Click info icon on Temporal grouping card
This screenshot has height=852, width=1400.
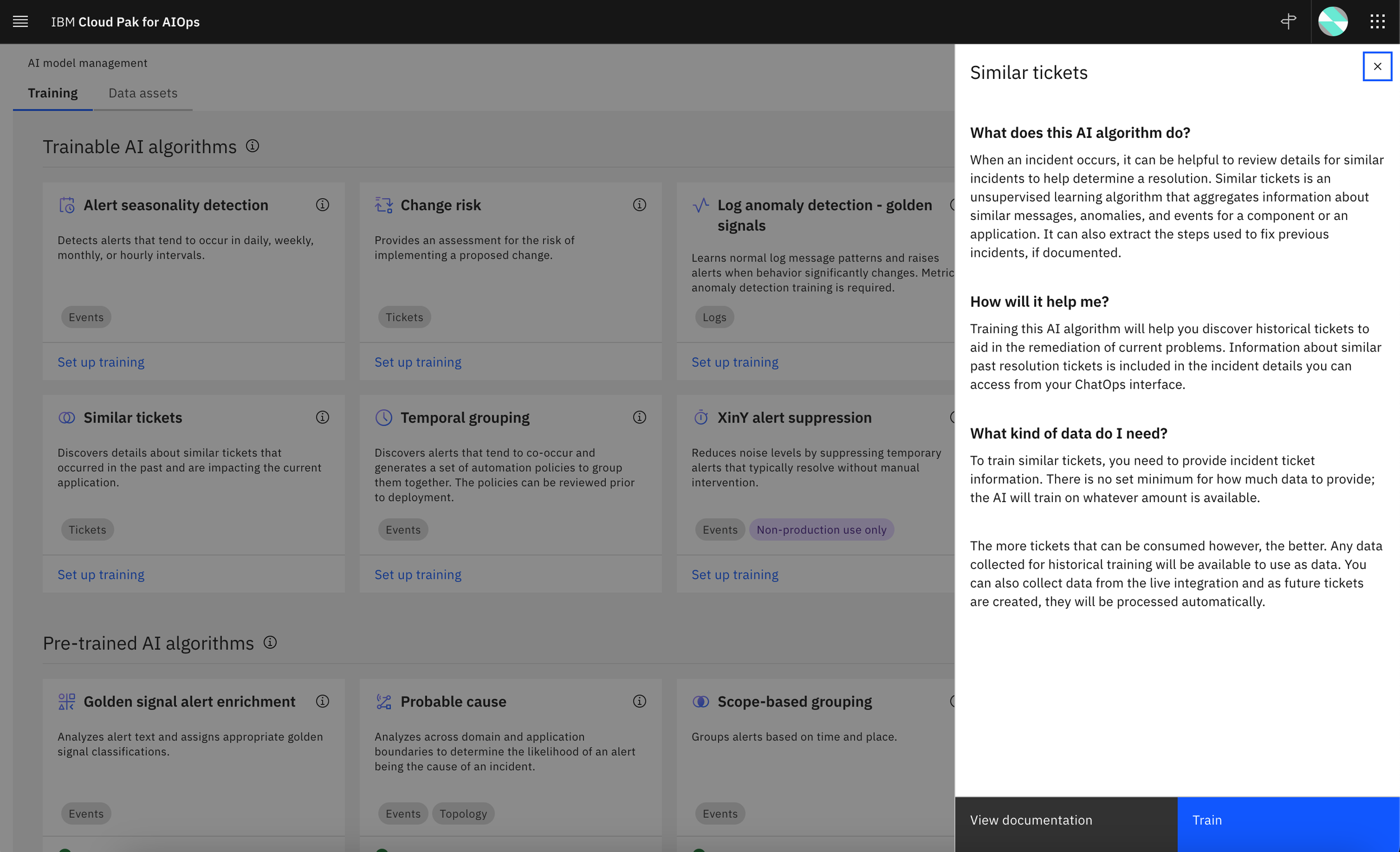click(x=639, y=417)
